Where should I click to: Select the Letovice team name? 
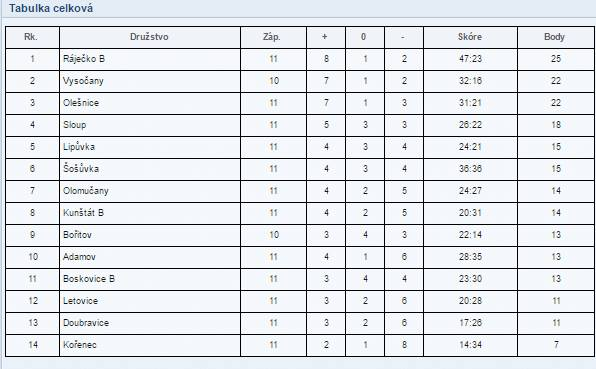[x=81, y=301]
